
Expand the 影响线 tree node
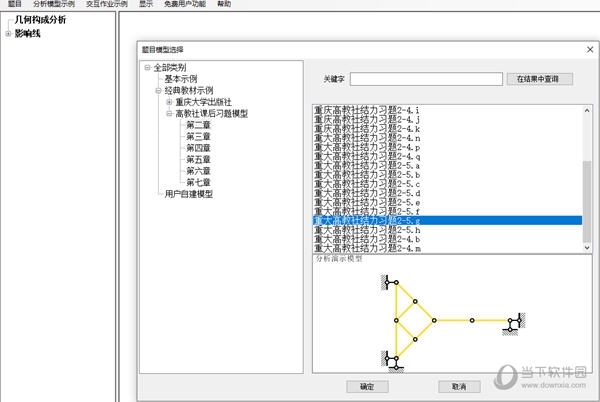[x=8, y=33]
